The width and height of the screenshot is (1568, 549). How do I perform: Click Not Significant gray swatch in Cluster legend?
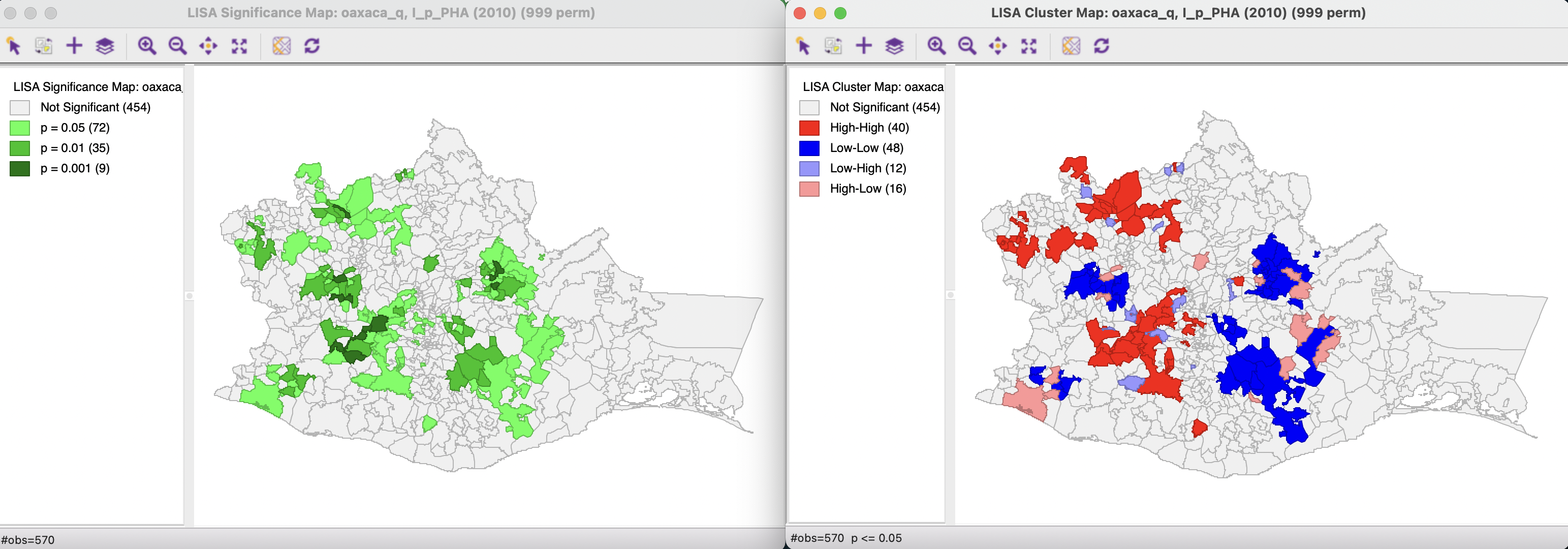[x=809, y=108]
